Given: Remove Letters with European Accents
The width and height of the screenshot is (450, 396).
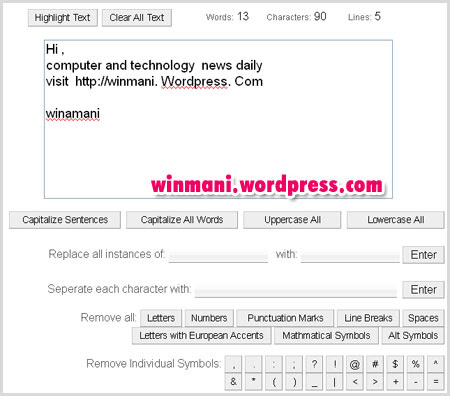Looking at the screenshot, I should tap(201, 335).
